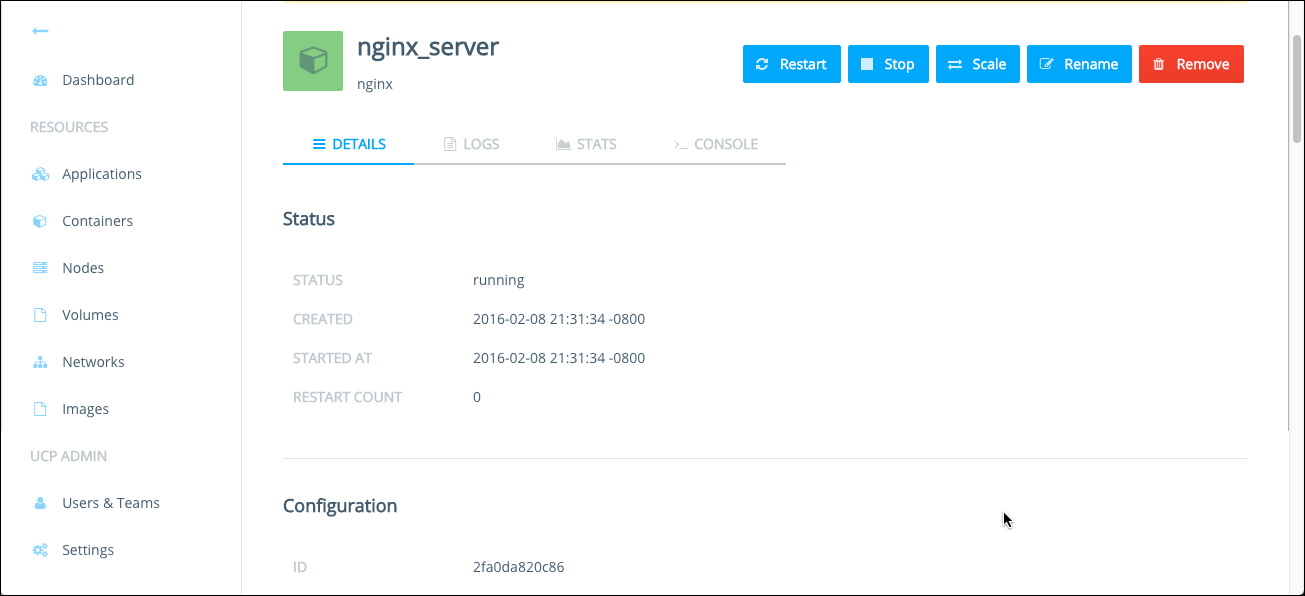
Task: Stop the running container
Action: [x=888, y=64]
